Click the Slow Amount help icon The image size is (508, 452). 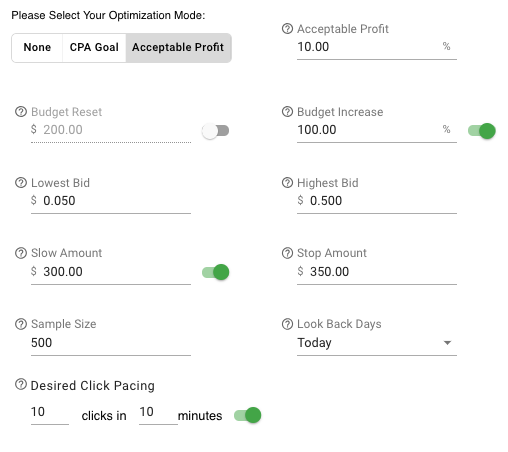pyautogui.click(x=21, y=253)
